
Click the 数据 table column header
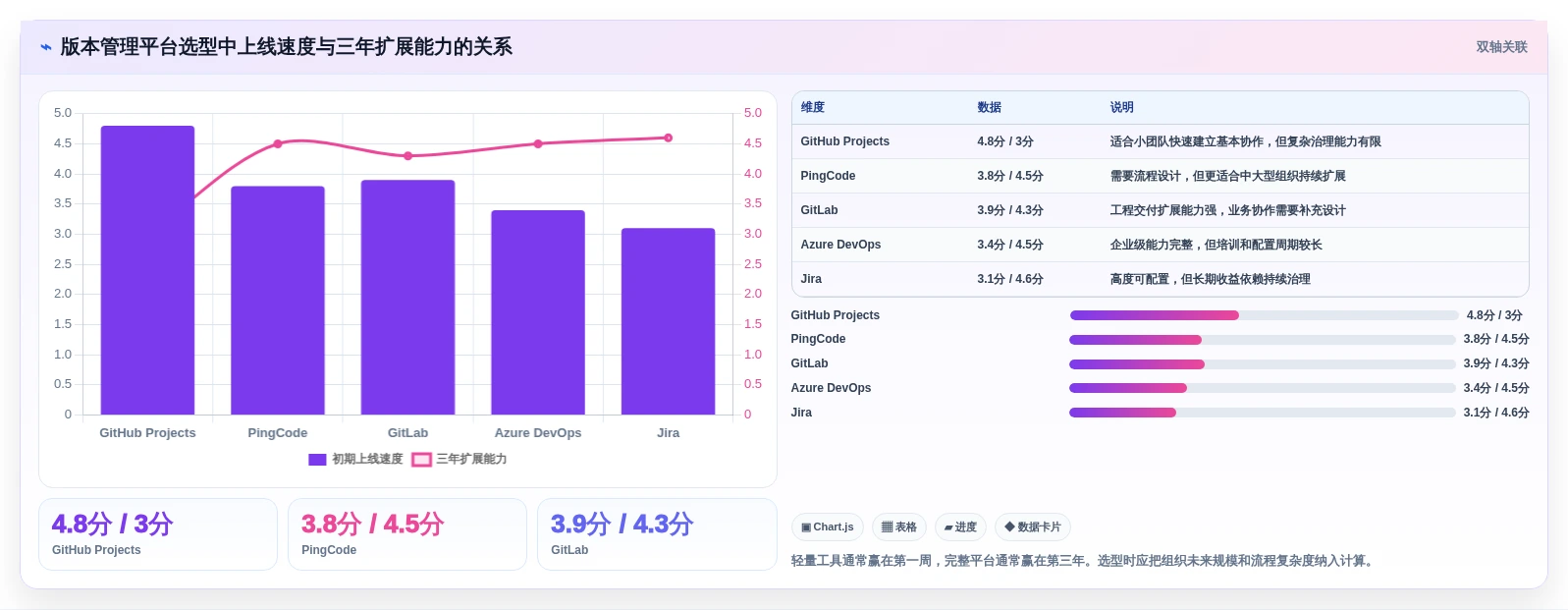(989, 107)
